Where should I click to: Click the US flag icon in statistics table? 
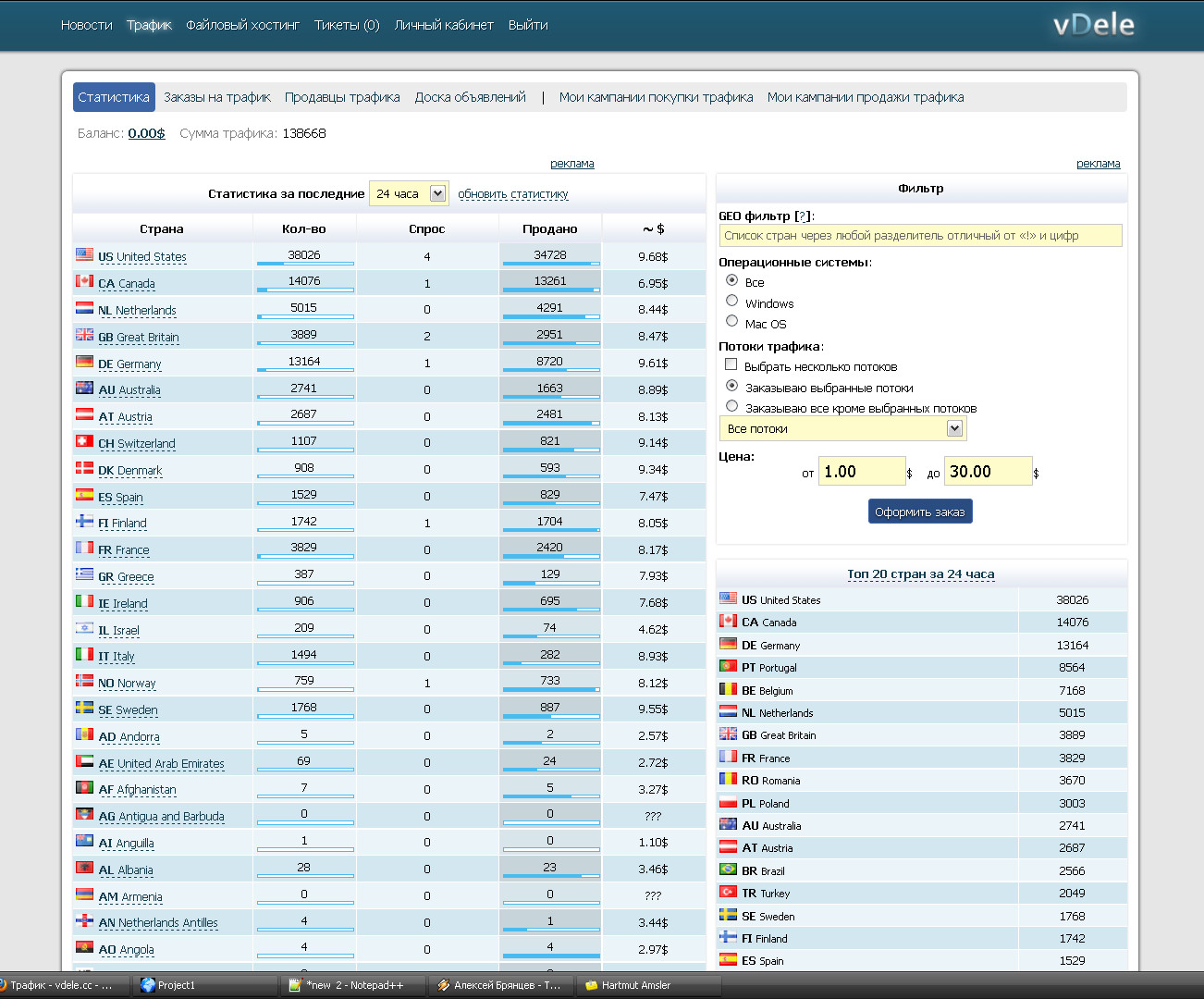pyautogui.click(x=84, y=254)
